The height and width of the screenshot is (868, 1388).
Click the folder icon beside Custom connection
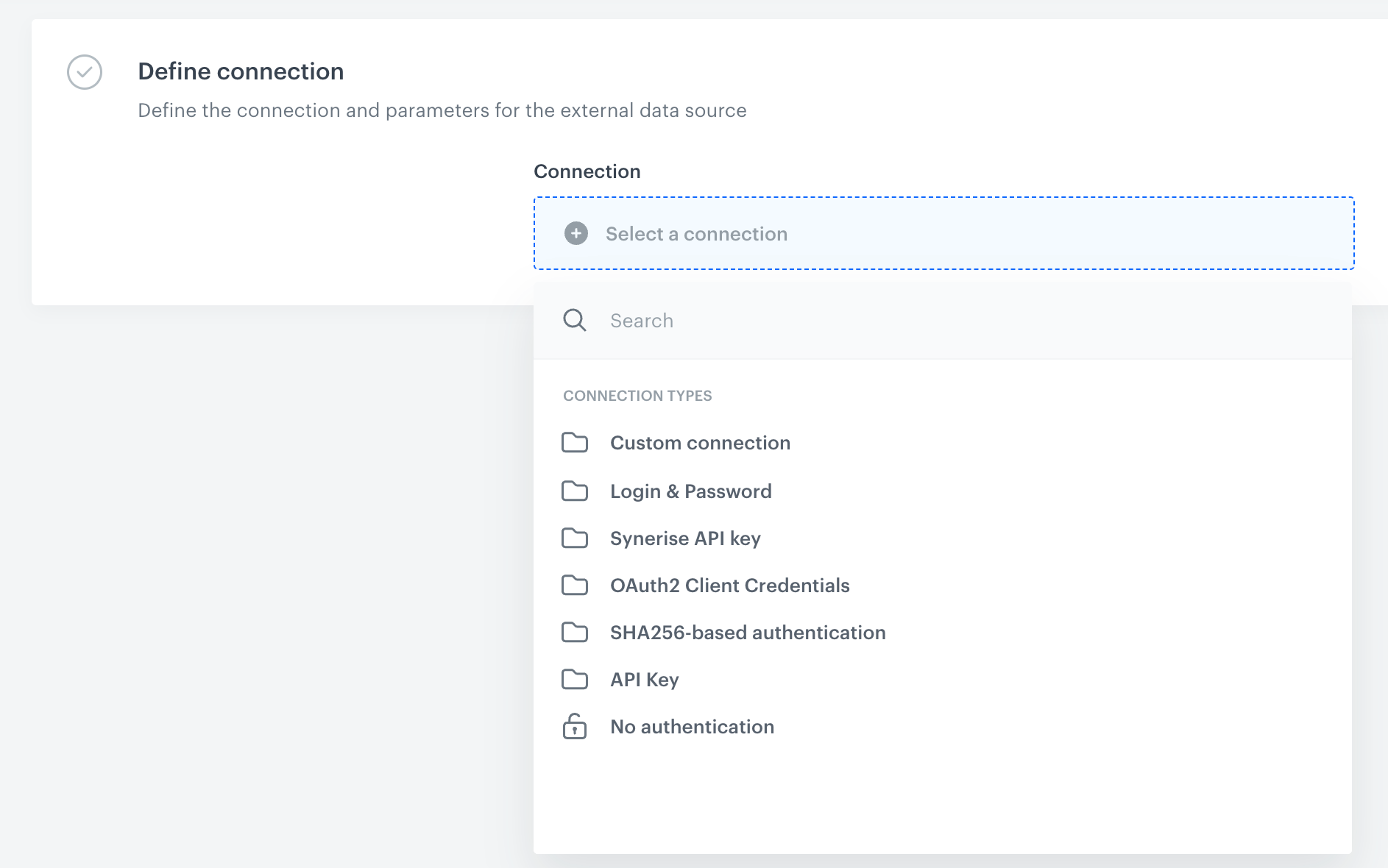point(575,442)
